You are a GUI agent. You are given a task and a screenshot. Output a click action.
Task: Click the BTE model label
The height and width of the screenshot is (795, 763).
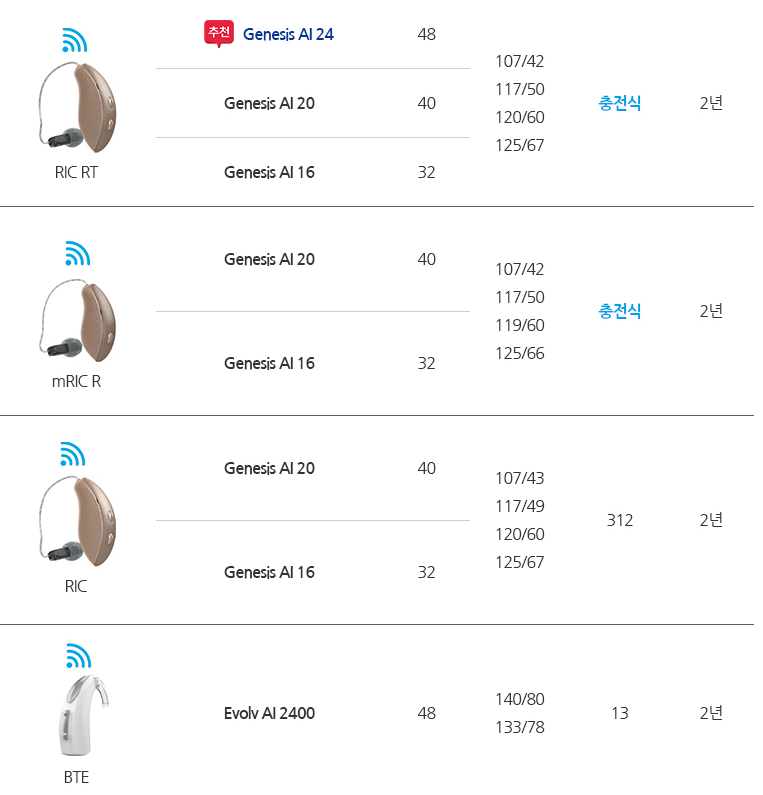pos(76,777)
